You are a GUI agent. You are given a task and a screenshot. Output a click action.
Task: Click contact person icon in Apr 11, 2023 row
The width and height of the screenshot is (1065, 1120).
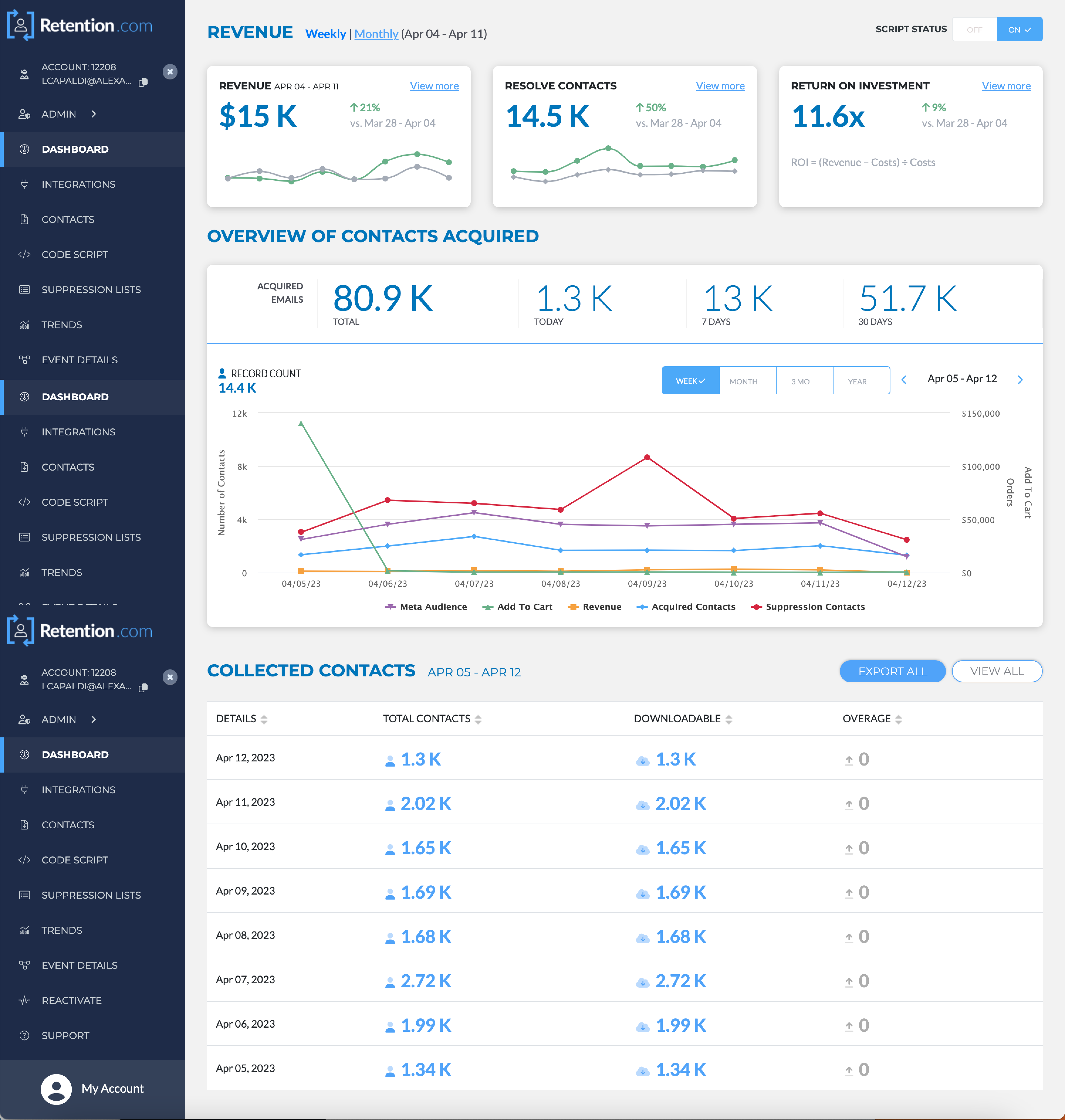coord(390,805)
